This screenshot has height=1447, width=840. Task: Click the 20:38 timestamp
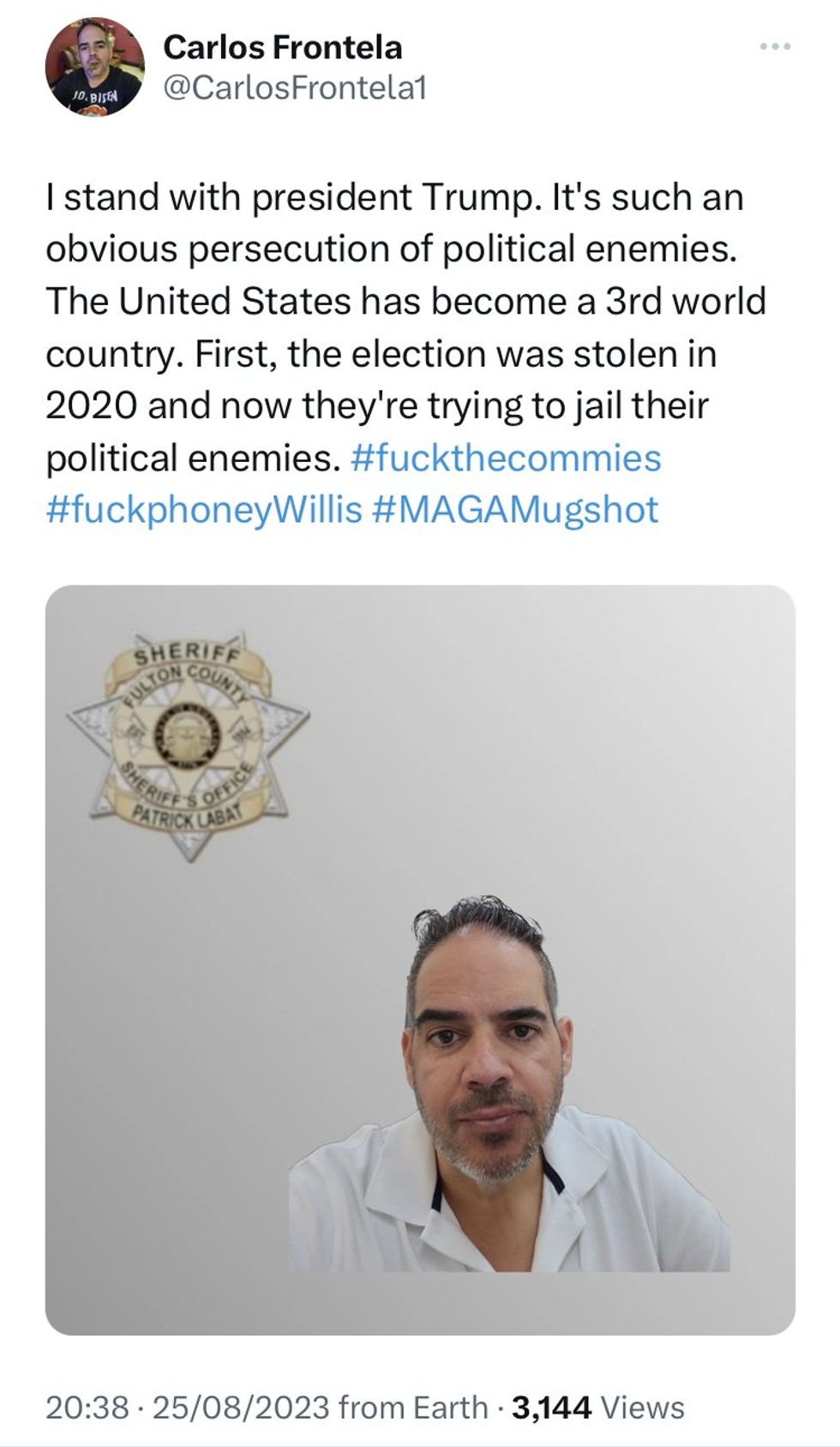click(87, 1408)
